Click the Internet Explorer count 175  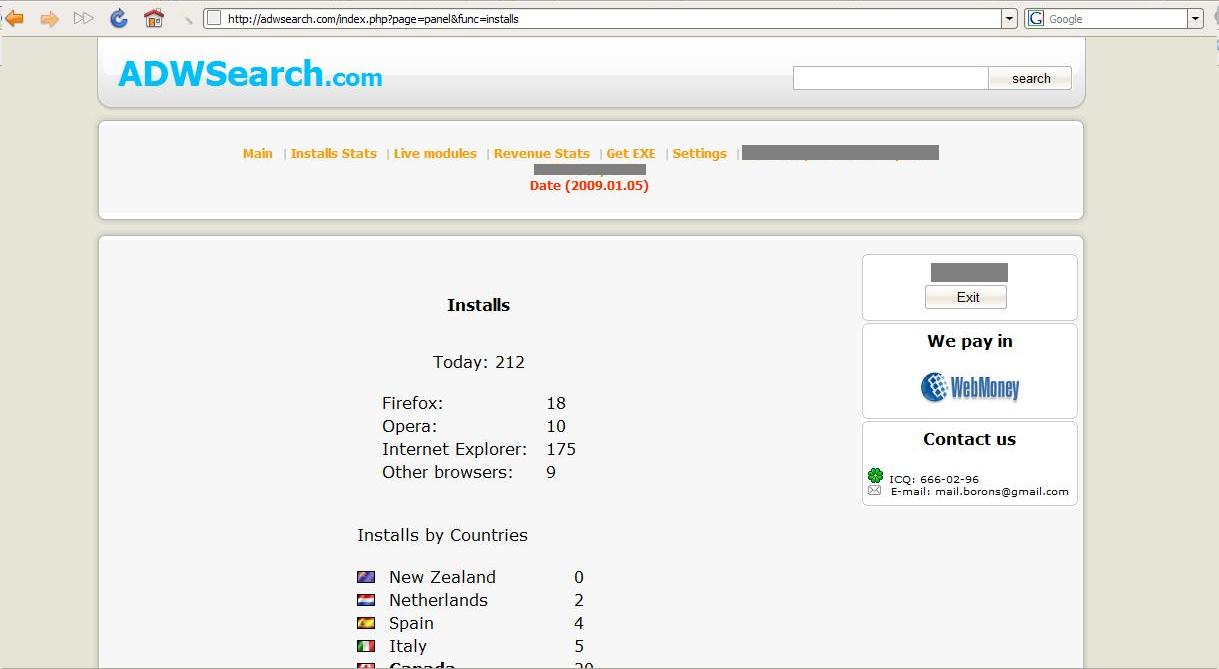click(561, 449)
